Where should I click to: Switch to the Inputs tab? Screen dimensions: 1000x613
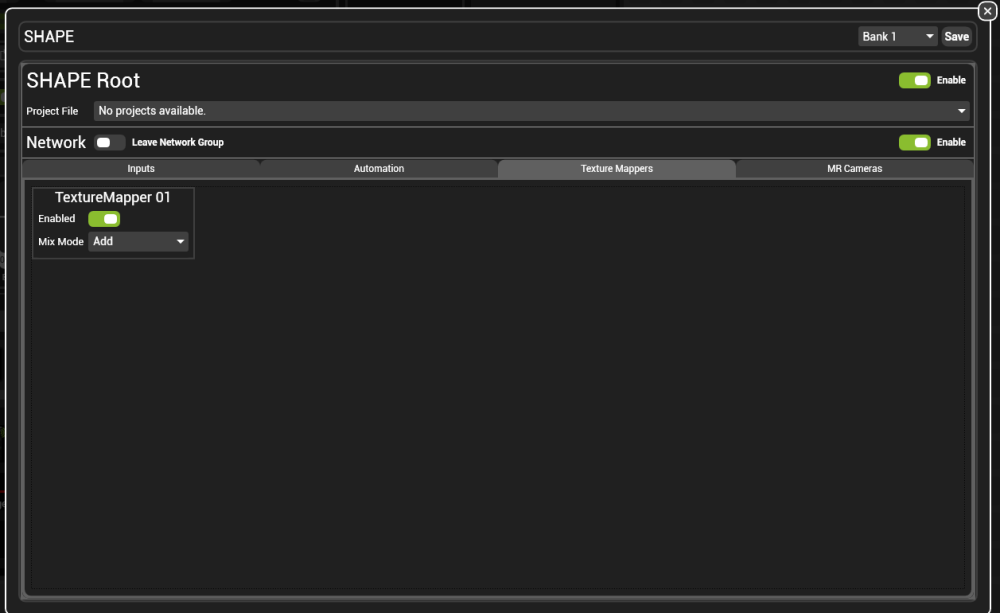(140, 168)
